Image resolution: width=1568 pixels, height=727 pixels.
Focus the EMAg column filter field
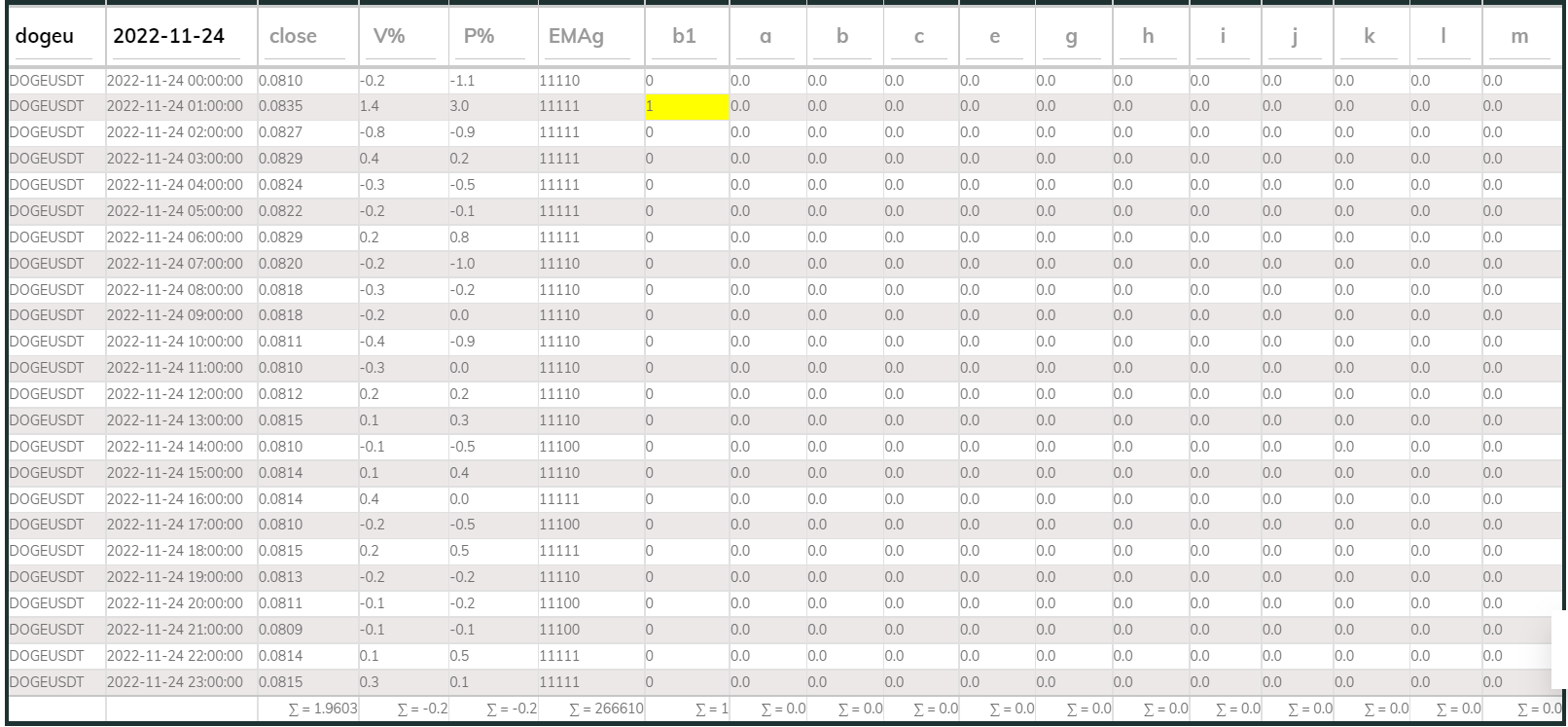589,37
